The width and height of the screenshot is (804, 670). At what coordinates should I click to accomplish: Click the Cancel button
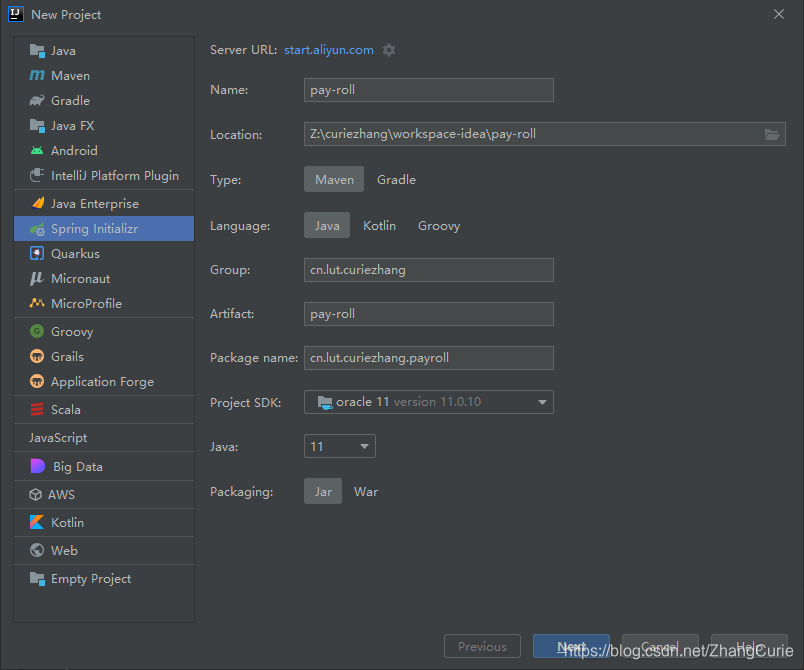pos(660,646)
